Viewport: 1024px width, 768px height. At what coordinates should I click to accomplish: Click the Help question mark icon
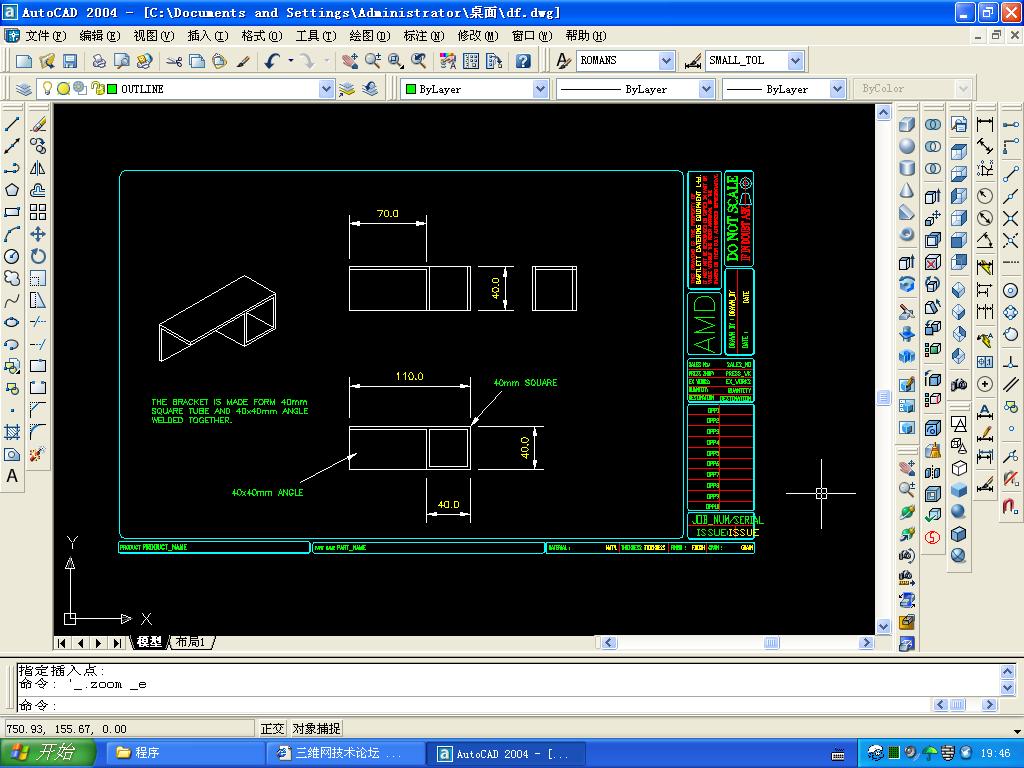[x=522, y=61]
